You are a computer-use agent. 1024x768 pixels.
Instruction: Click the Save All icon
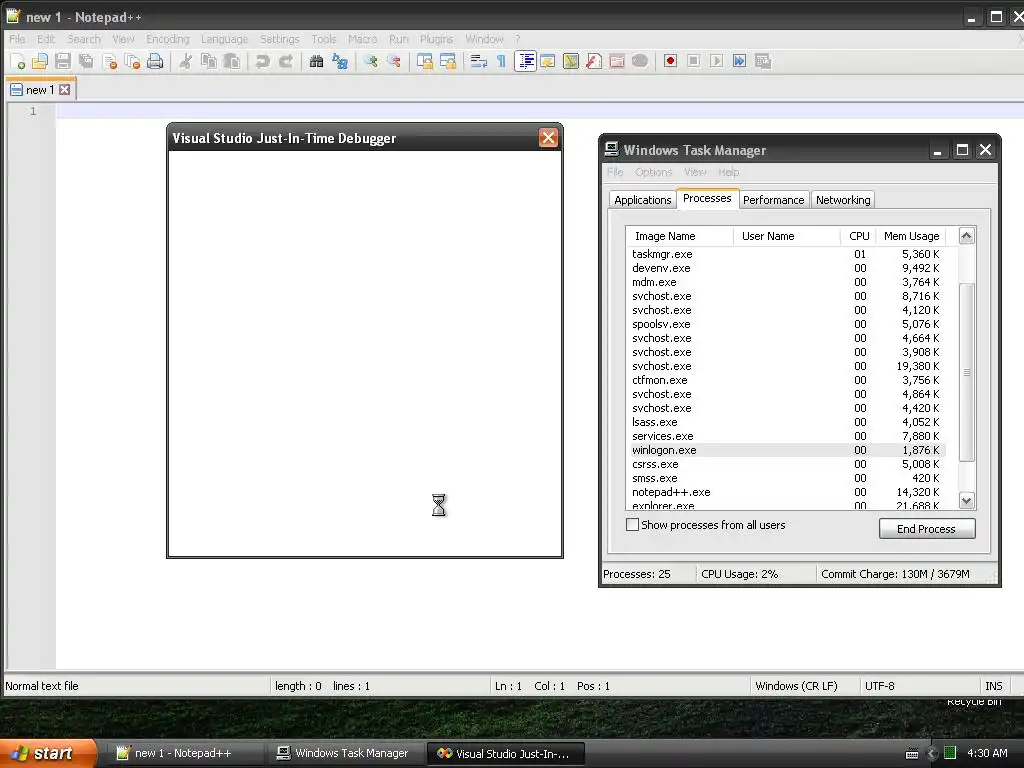[86, 61]
